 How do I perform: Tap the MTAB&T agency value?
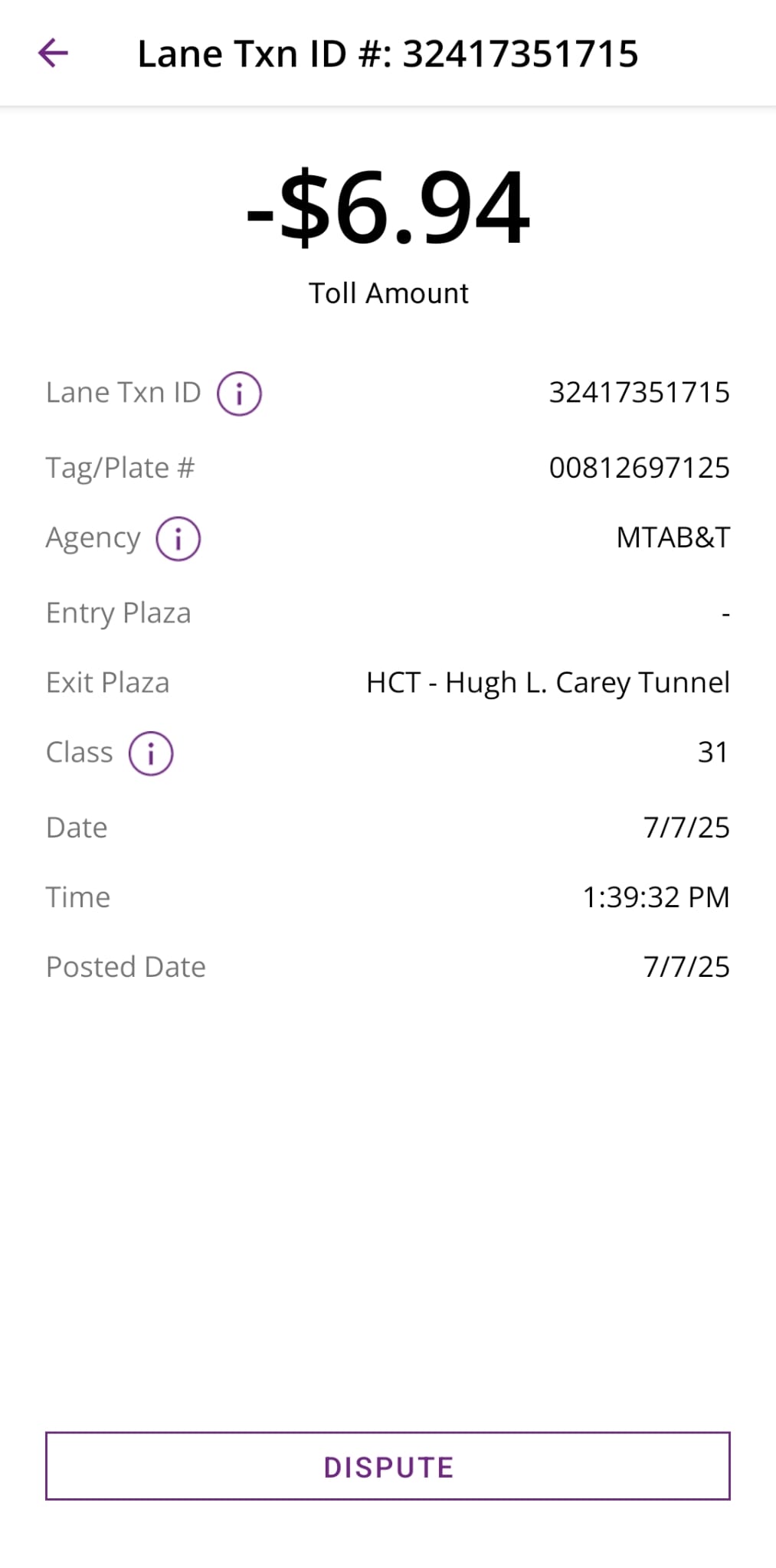coord(673,538)
